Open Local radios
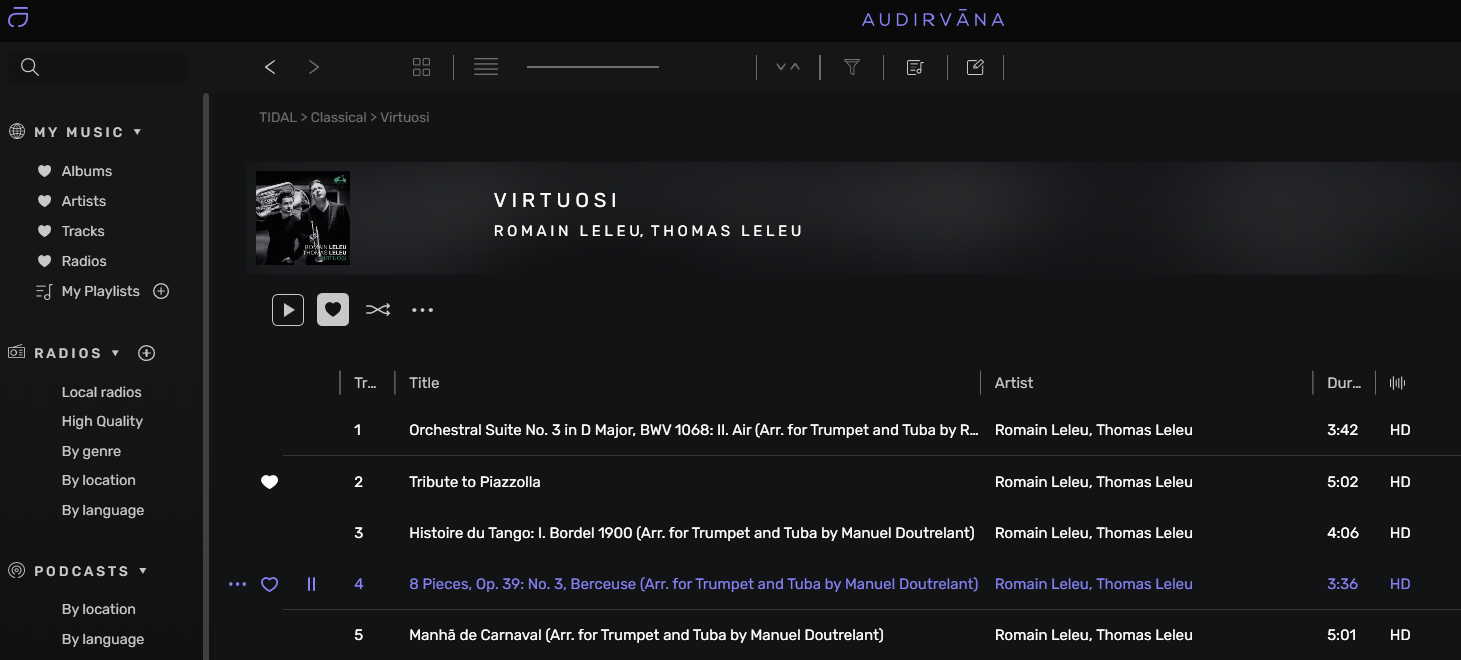 (102, 392)
